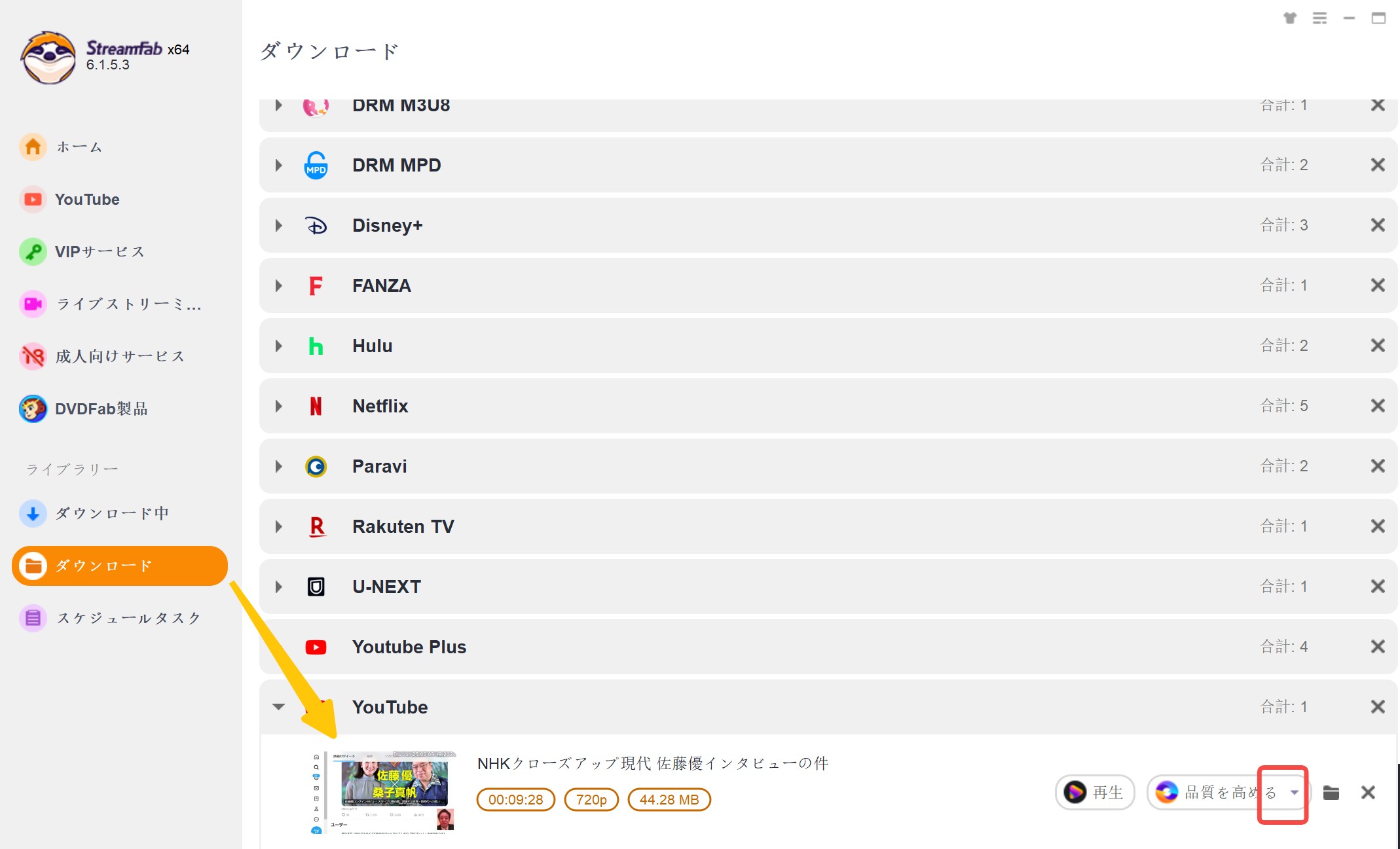Viewport: 1400px width, 849px height.
Task: Open 成人向けサービス sidebar entry
Action: coord(120,356)
